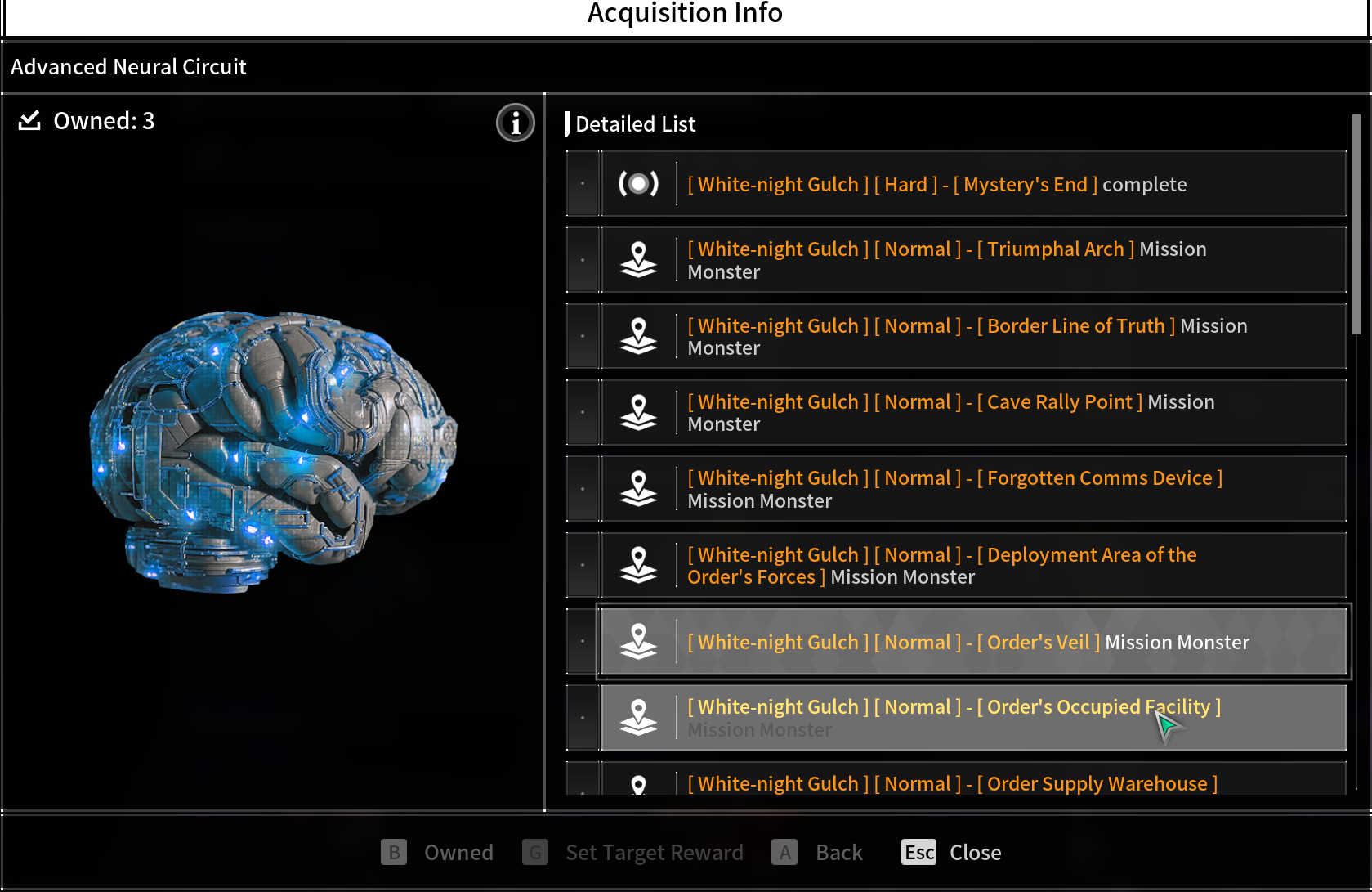Viewport: 1372px width, 892px height.
Task: Select Border Line of Truth entry text
Action: tap(967, 336)
